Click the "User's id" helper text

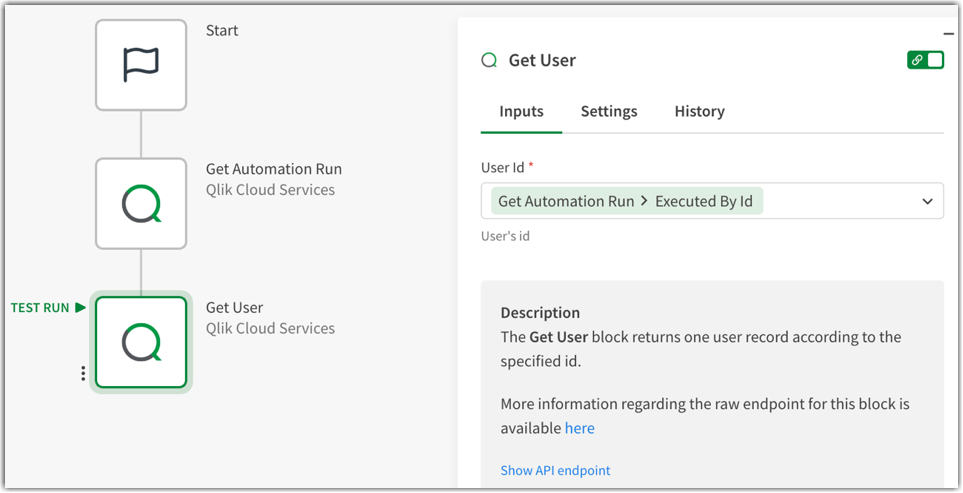pyautogui.click(x=505, y=236)
